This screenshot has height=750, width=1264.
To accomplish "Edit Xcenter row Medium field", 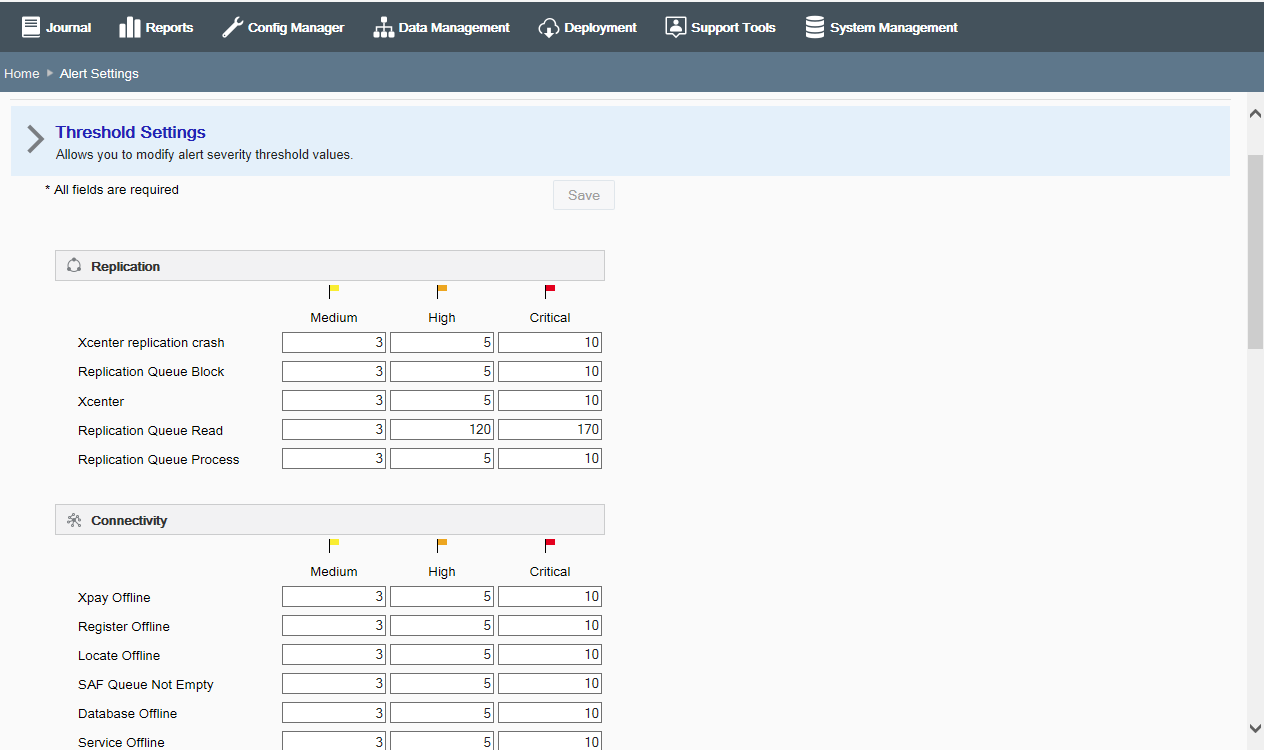I will tap(334, 400).
